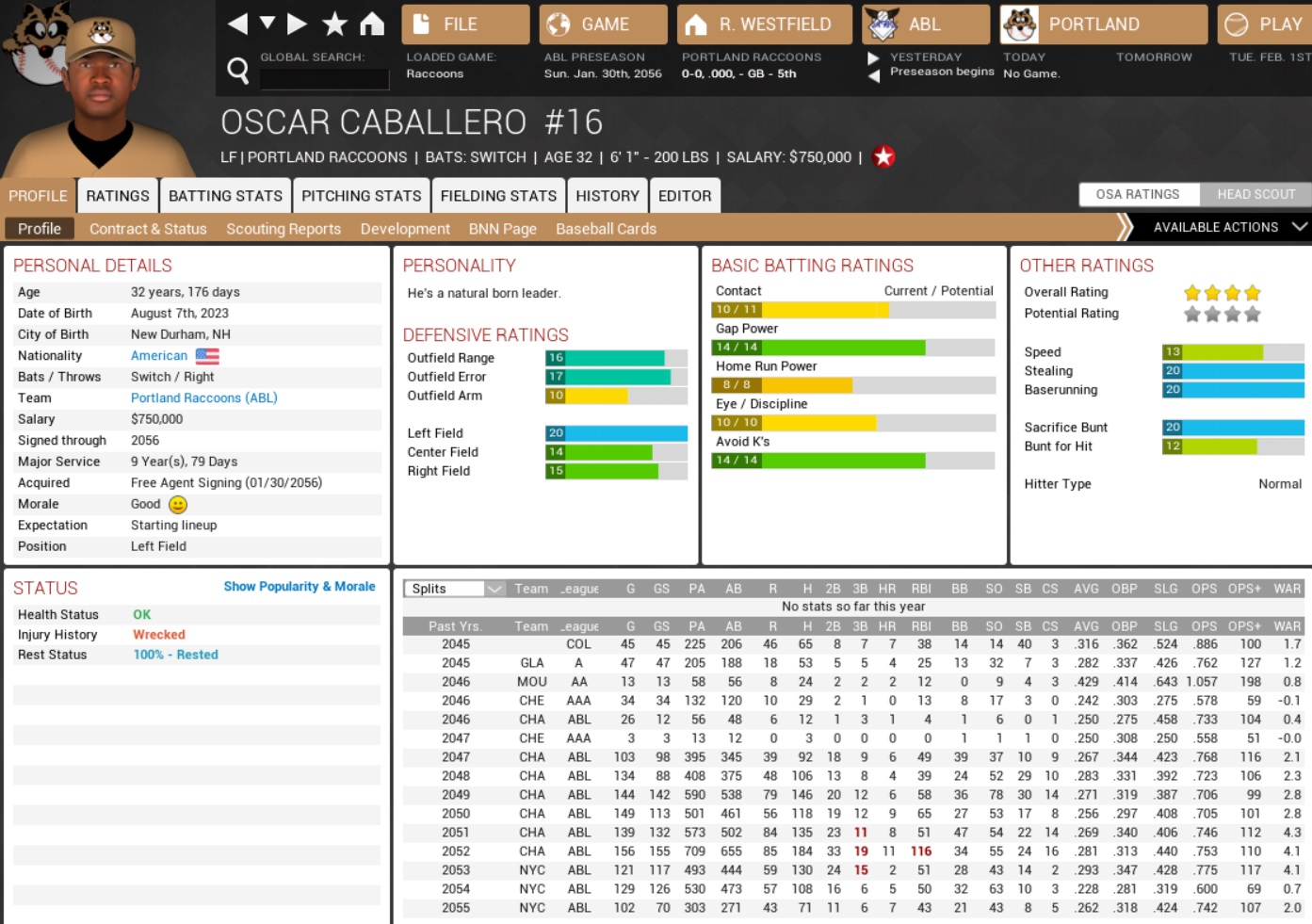
Task: Go to the home screen icon
Action: (372, 24)
